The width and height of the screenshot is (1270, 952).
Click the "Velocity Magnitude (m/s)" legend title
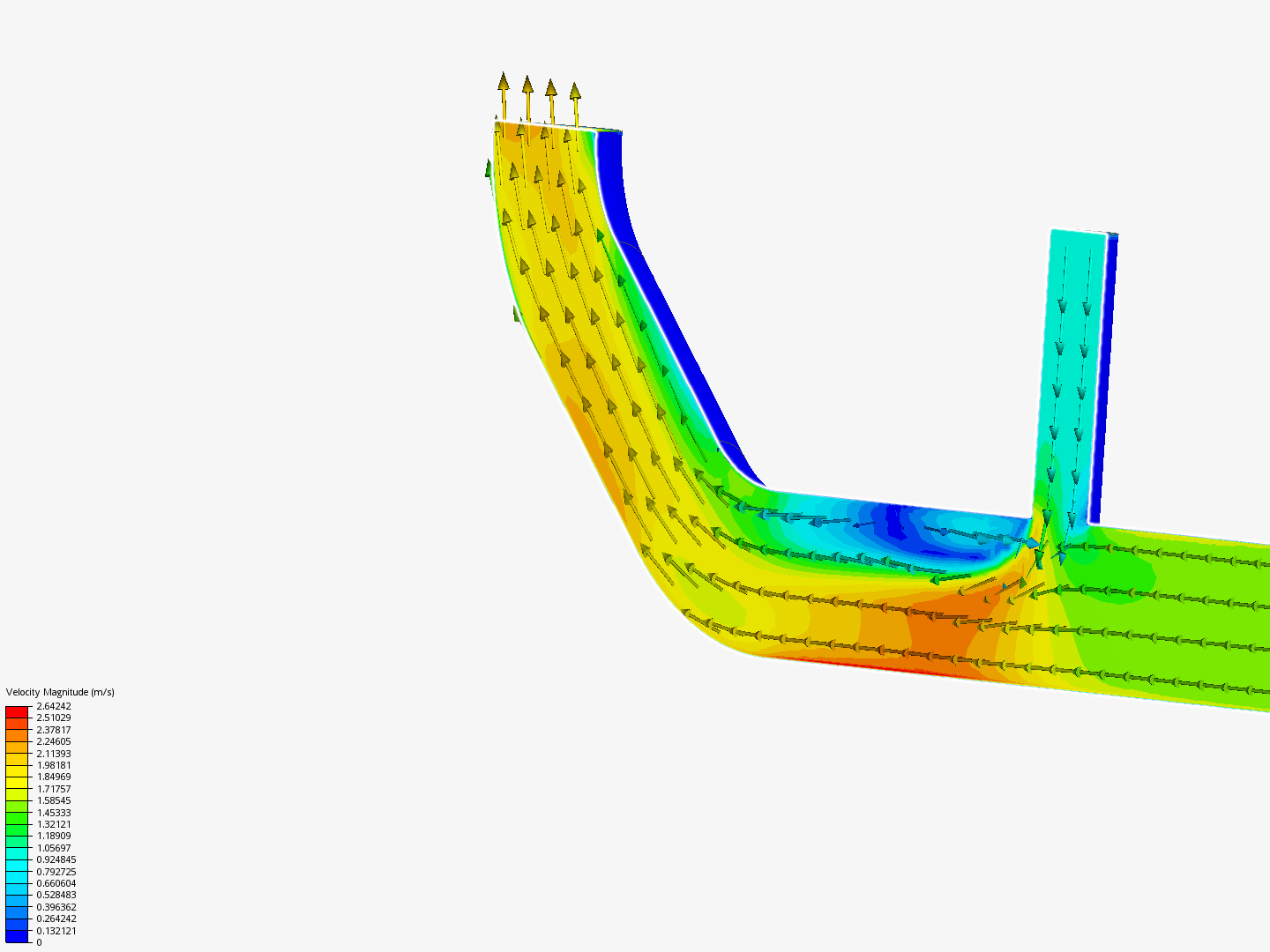coord(60,692)
